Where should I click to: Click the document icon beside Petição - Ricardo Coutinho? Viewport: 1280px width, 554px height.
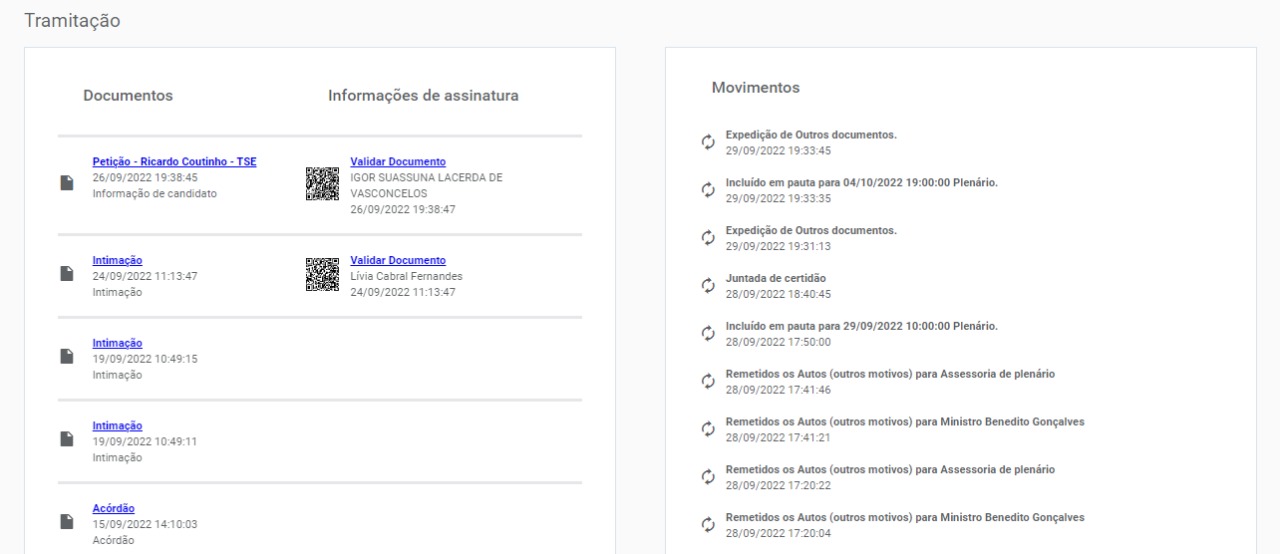(x=68, y=182)
